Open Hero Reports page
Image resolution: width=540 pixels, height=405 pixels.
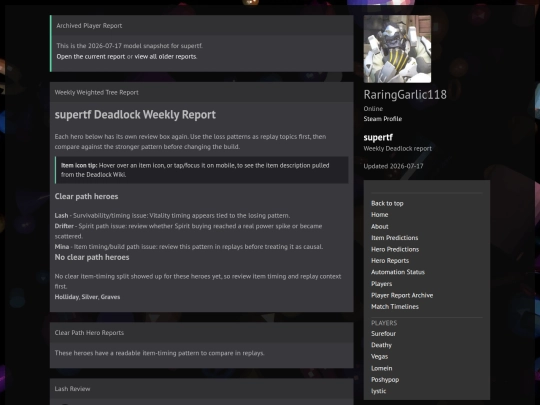(x=390, y=261)
